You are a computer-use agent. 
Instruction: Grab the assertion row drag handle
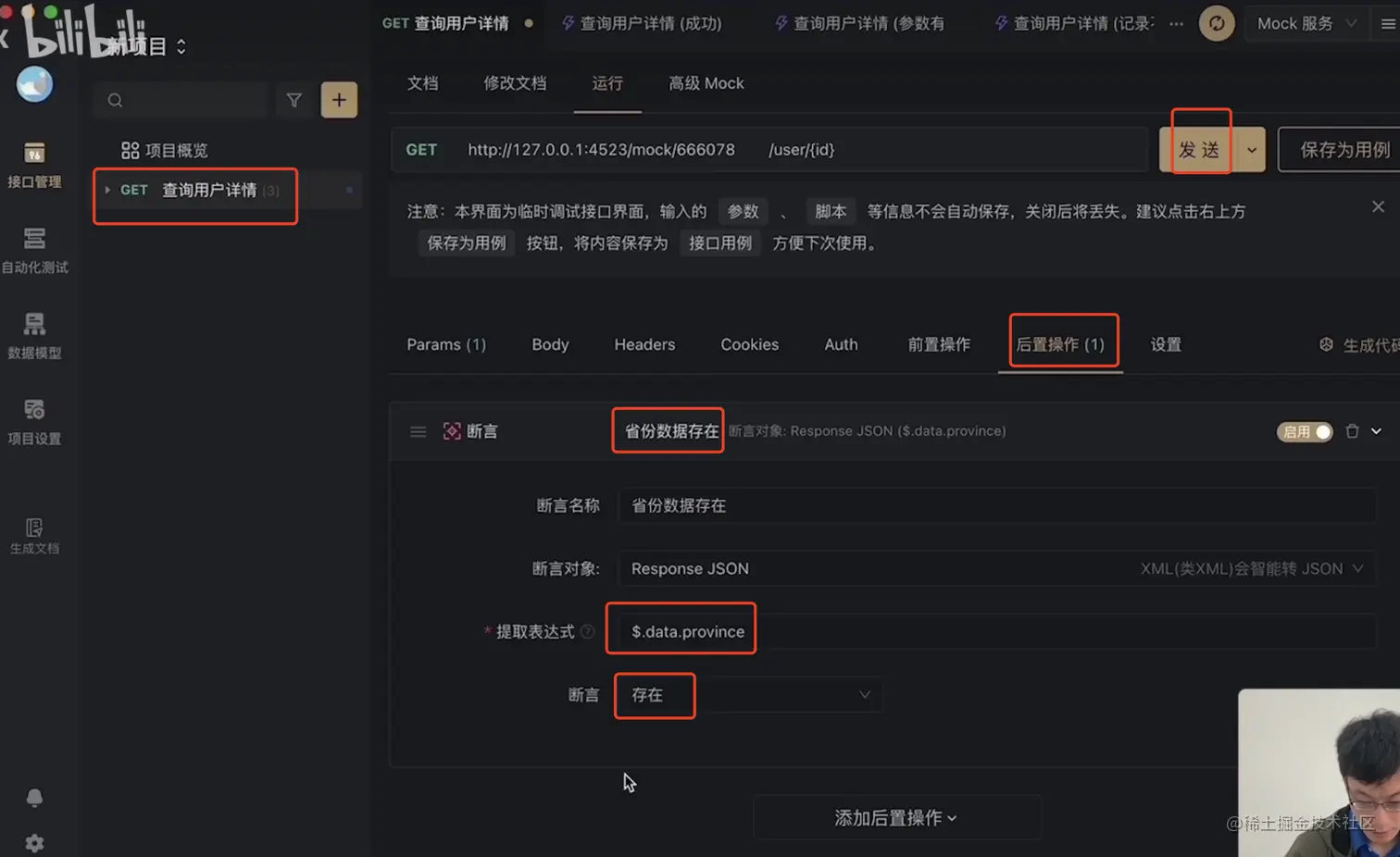coord(419,431)
